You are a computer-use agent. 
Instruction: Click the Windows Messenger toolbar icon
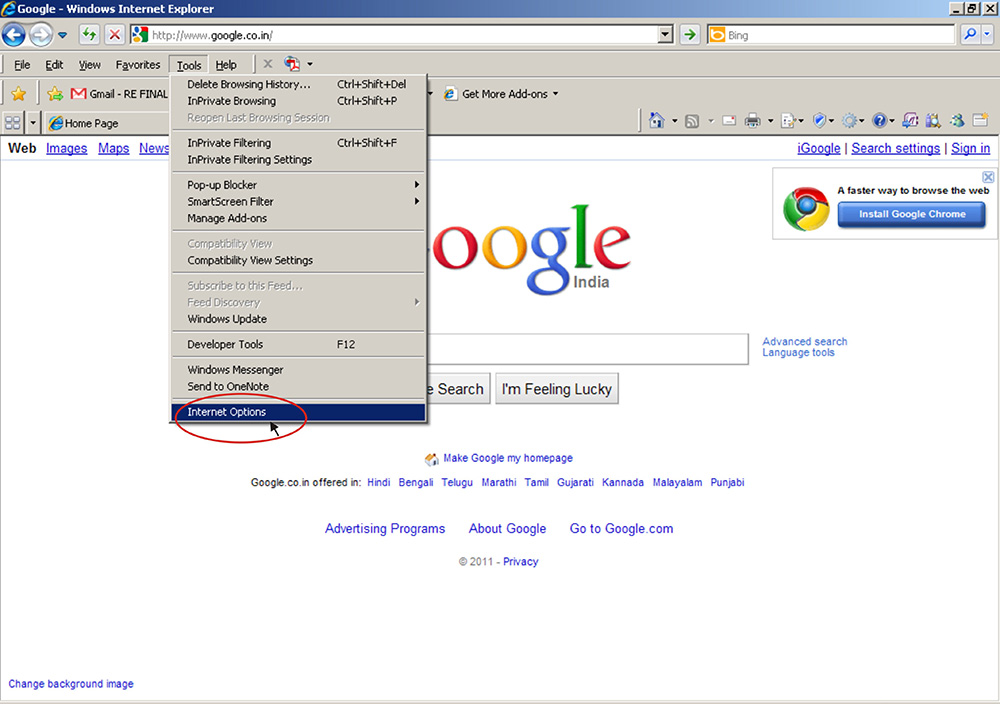[957, 121]
